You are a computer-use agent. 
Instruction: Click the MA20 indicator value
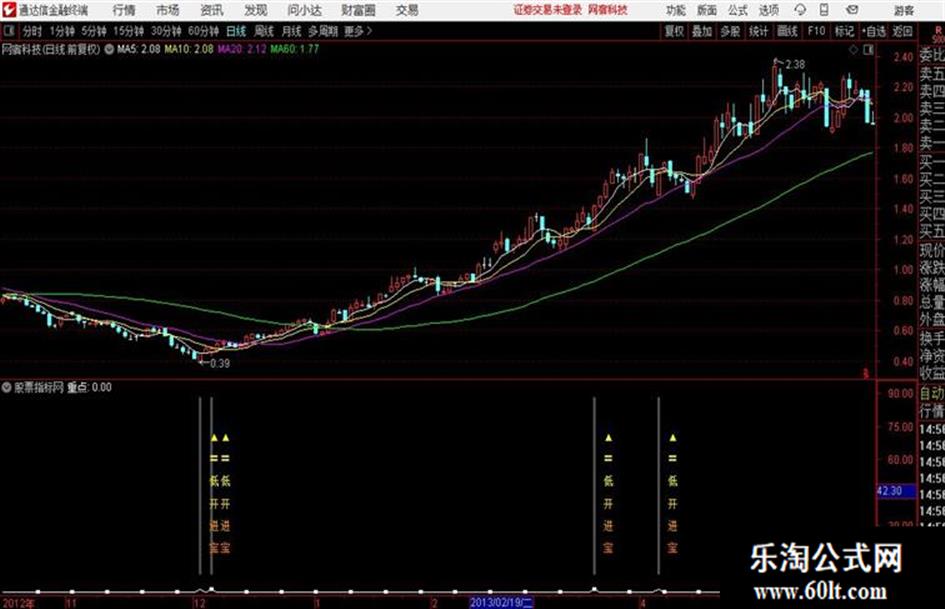click(242, 49)
